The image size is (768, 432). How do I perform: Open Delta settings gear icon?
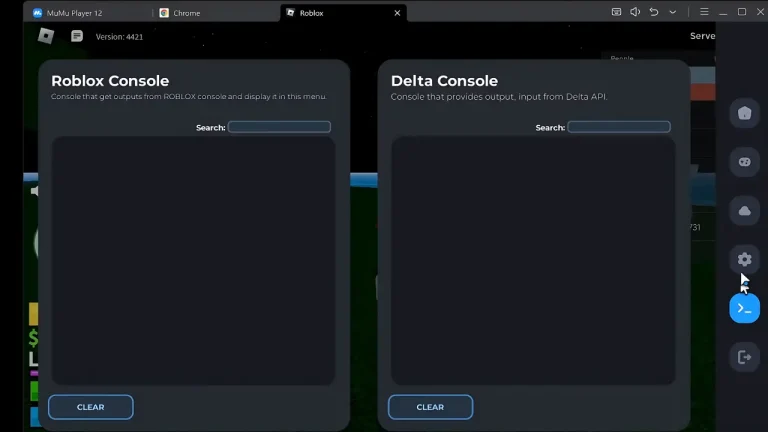[744, 259]
